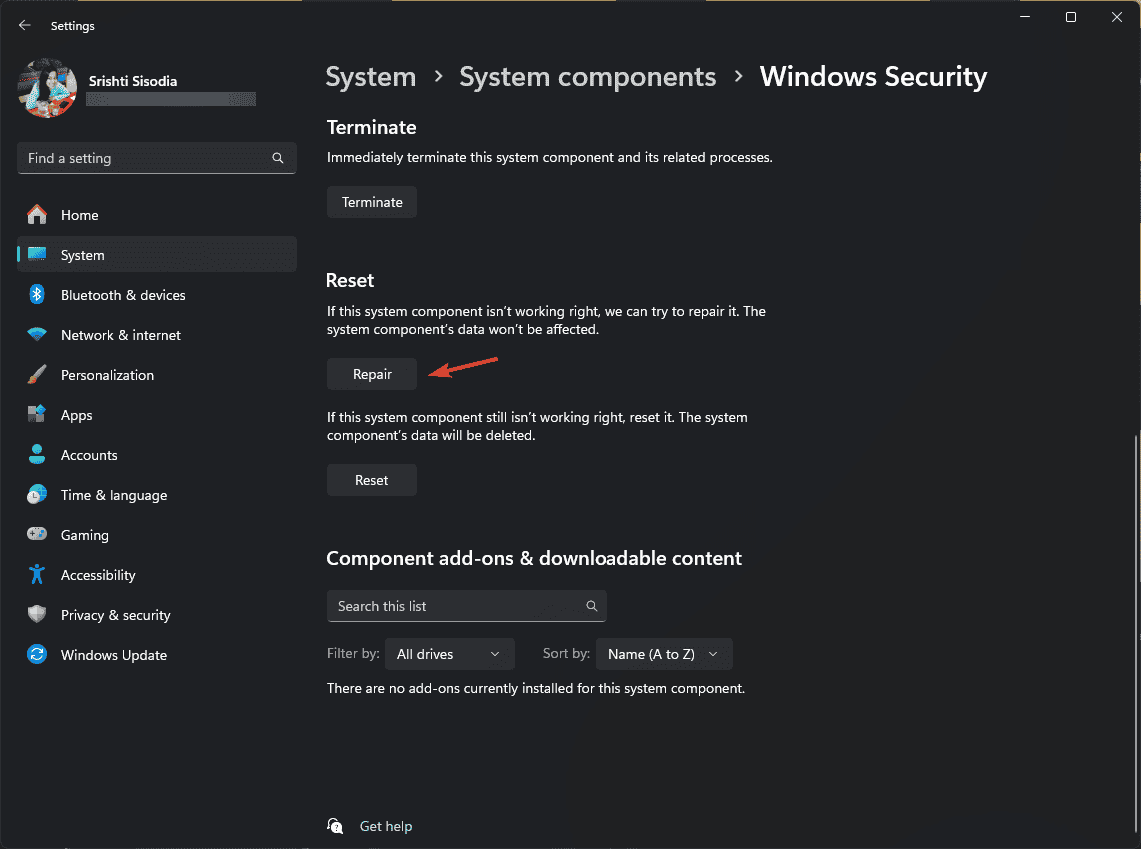1141x849 pixels.
Task: Click the back arrow icon
Action: coord(25,25)
